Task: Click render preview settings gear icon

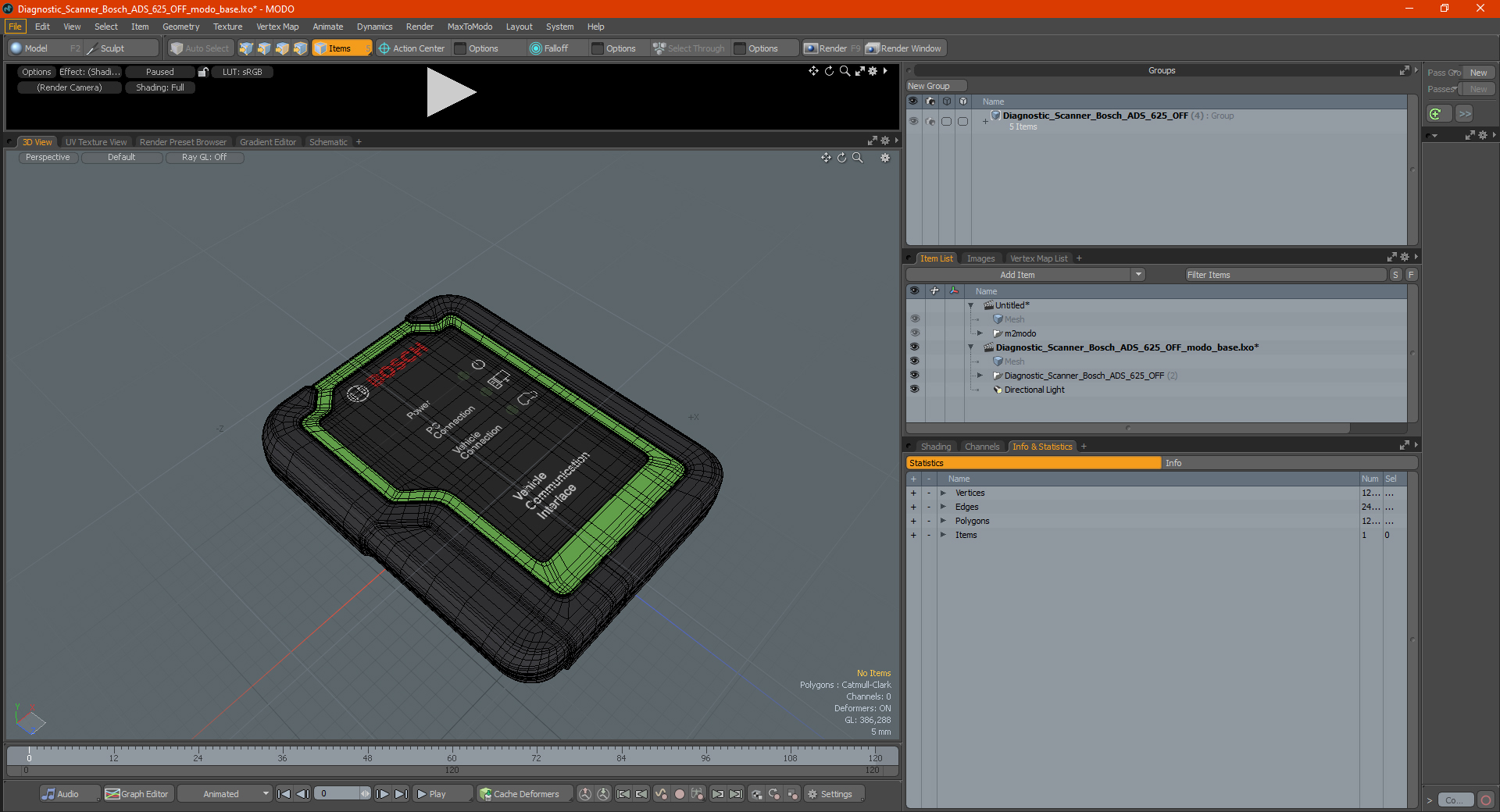Action: click(873, 71)
